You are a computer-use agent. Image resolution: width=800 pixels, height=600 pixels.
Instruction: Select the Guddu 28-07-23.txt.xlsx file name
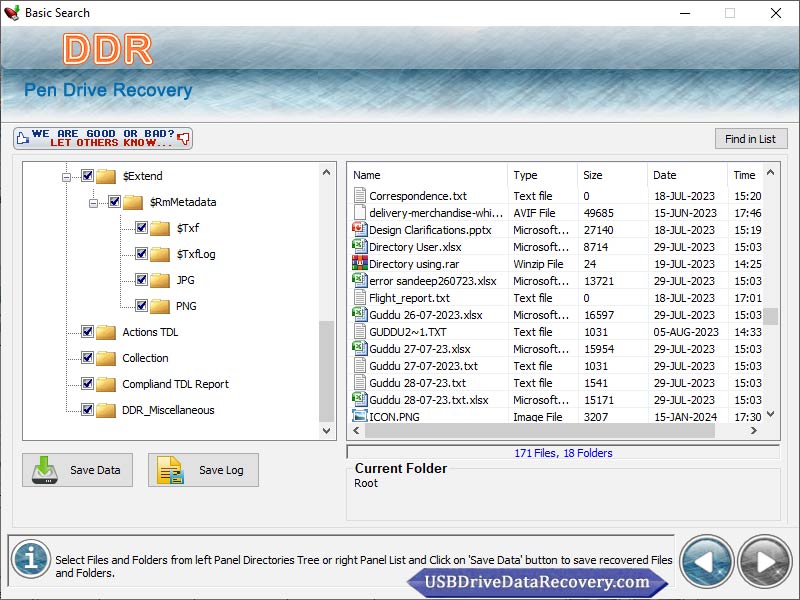[x=429, y=399]
